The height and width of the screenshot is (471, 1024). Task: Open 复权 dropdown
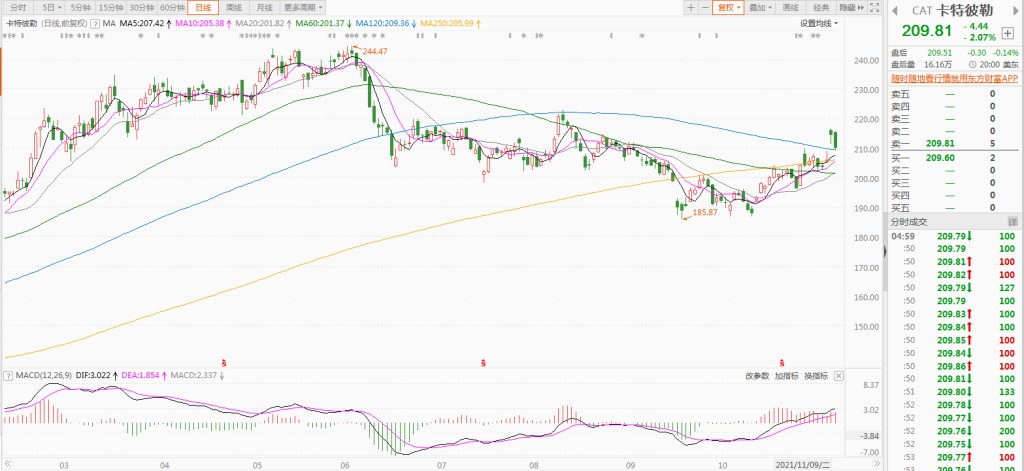tap(728, 7)
